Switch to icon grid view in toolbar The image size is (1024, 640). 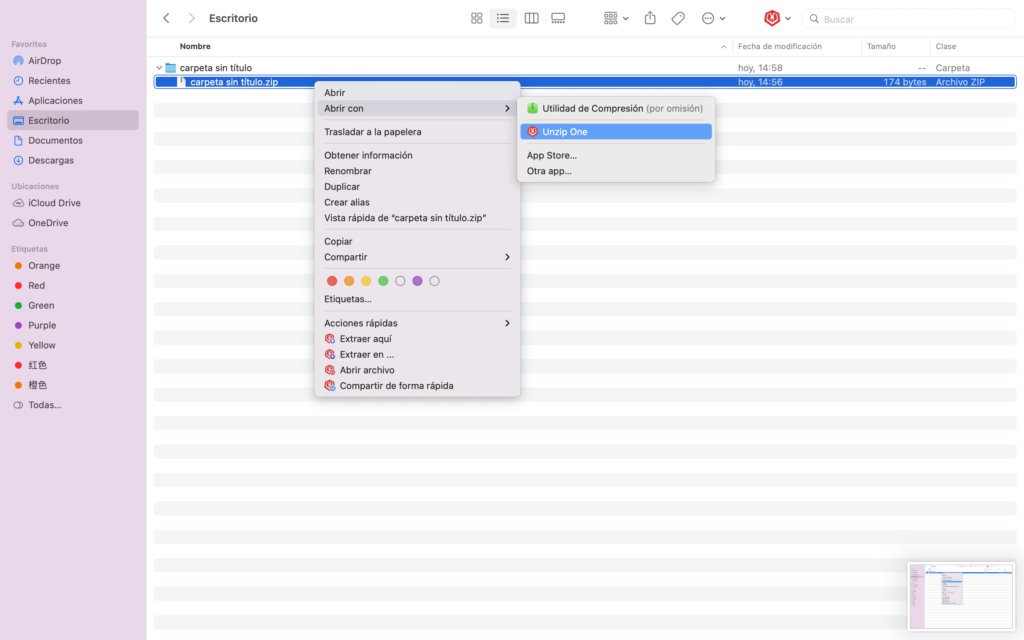(476, 18)
